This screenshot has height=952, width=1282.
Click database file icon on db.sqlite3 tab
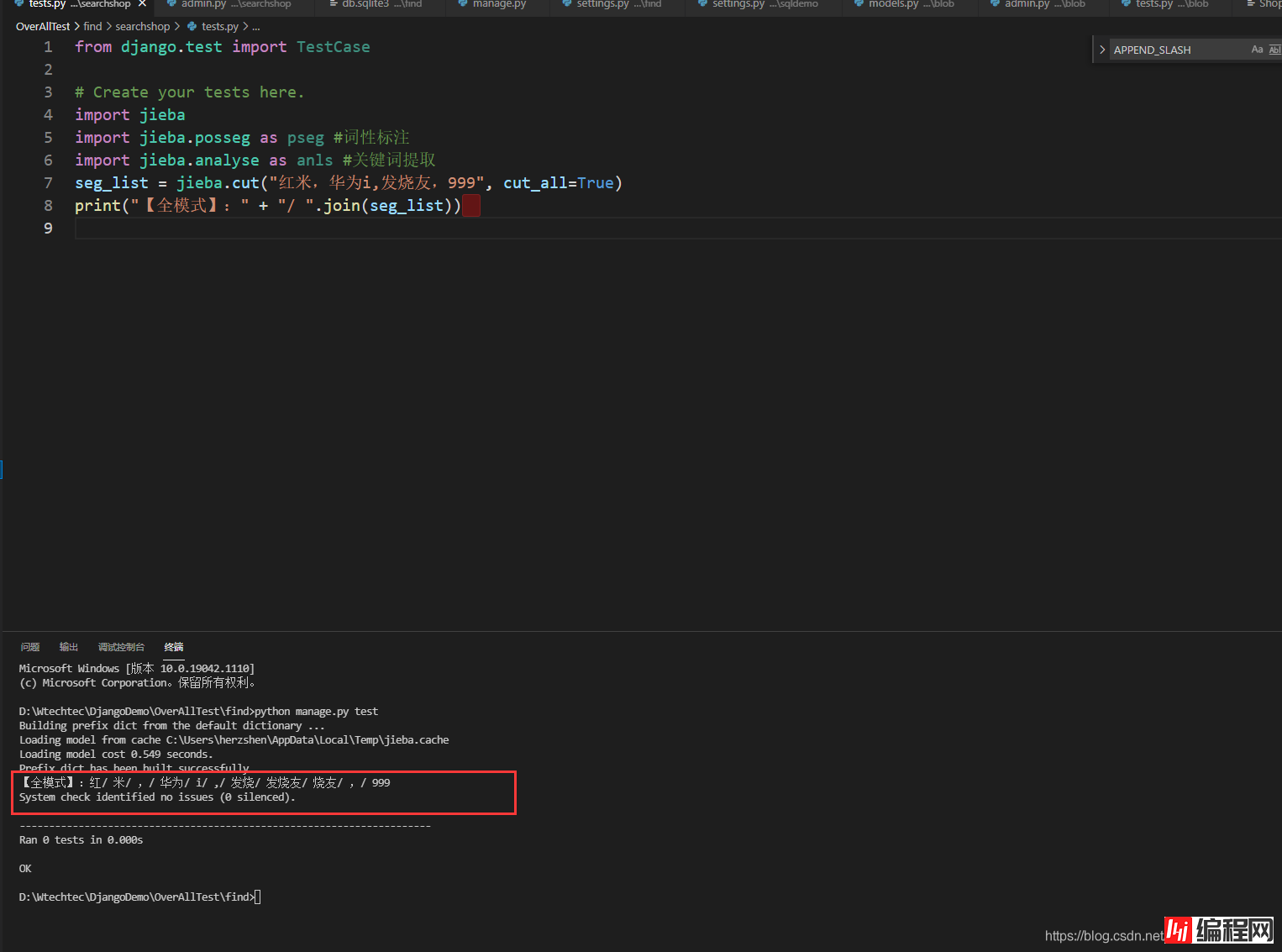click(x=333, y=4)
